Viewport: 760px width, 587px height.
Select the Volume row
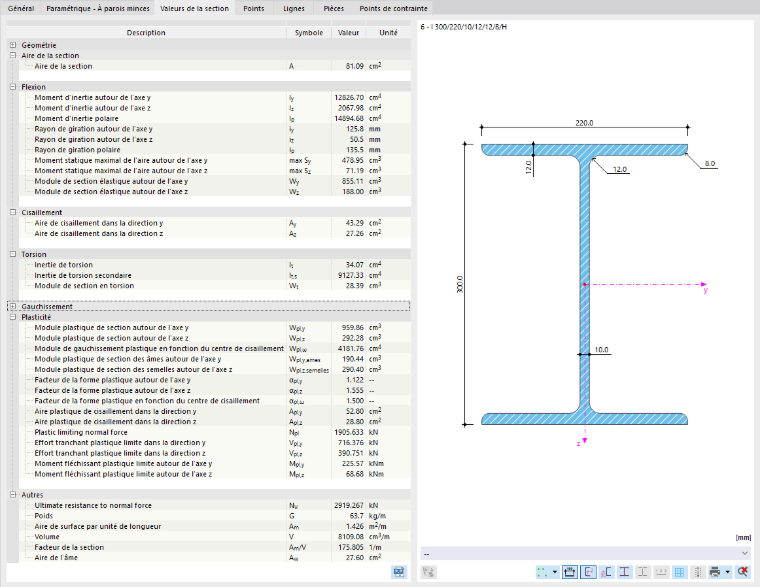point(215,537)
